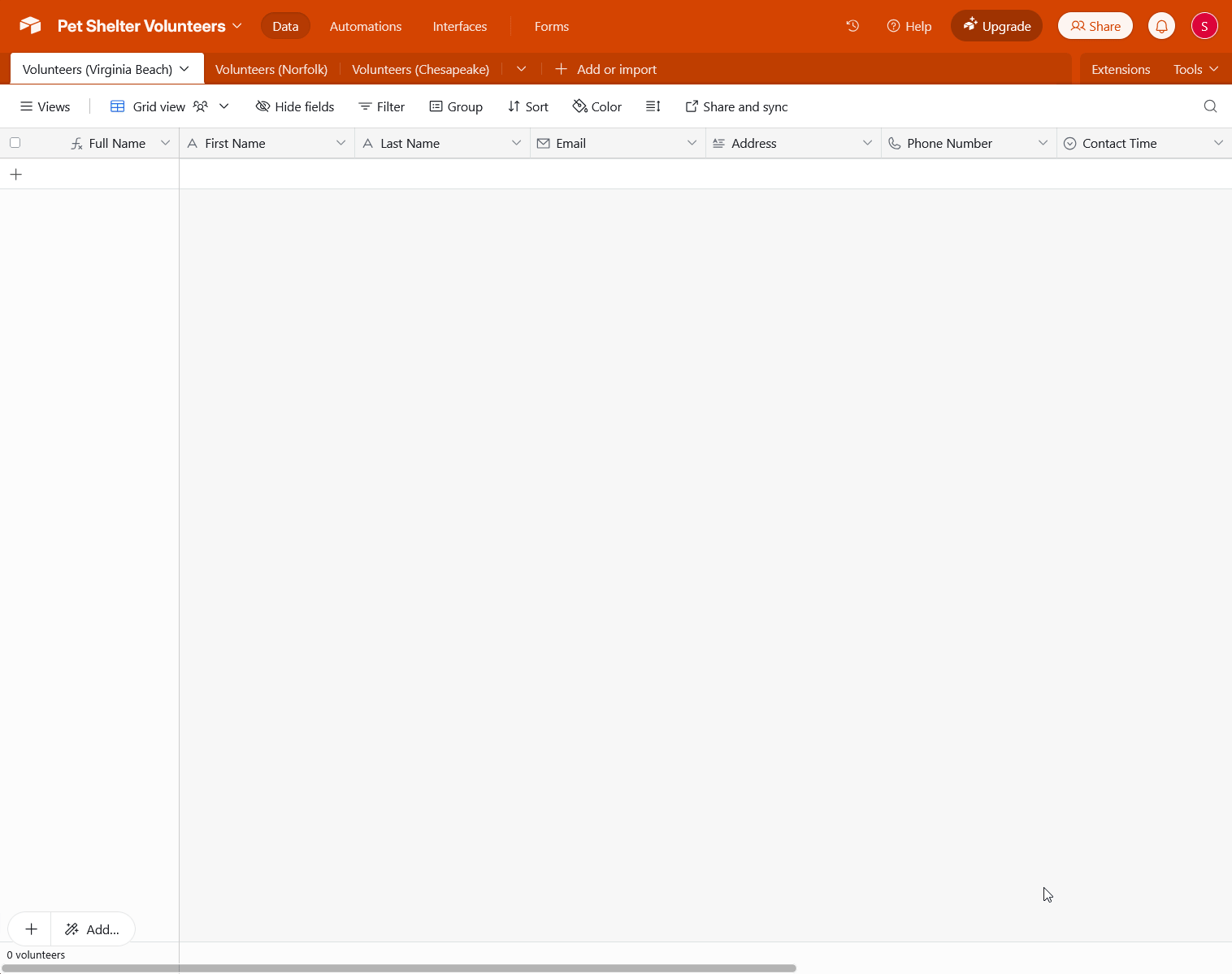Click the notifications bell icon
Screen dimensions: 1232x974
point(1161,26)
